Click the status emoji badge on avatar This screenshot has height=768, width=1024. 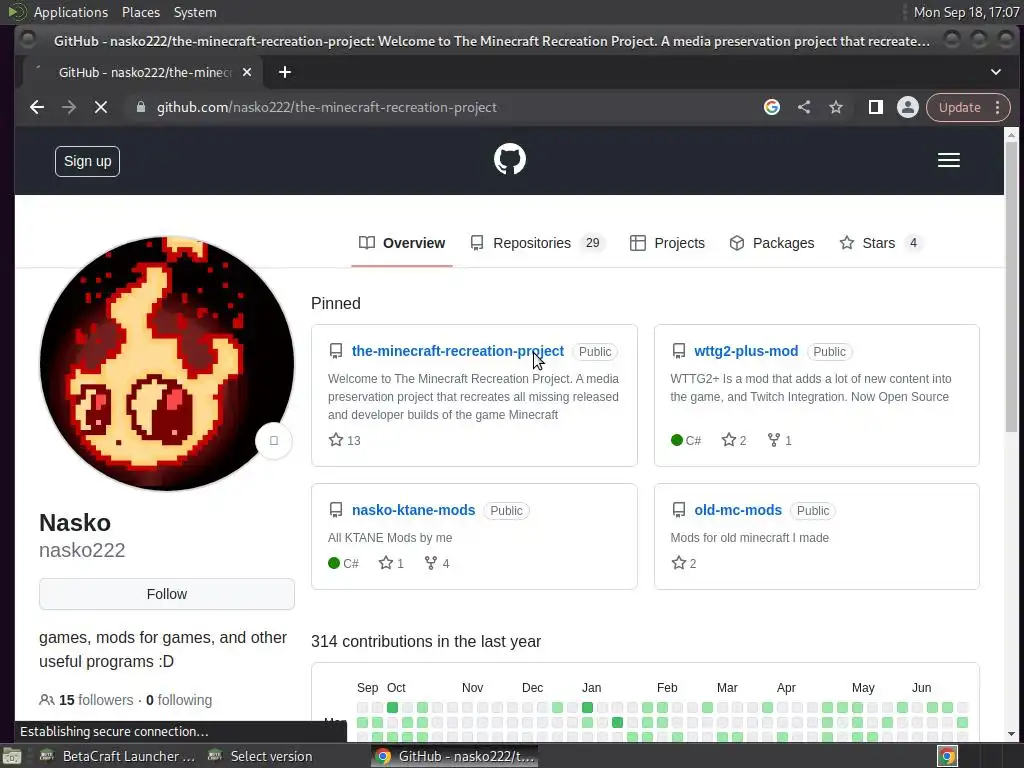pos(274,441)
